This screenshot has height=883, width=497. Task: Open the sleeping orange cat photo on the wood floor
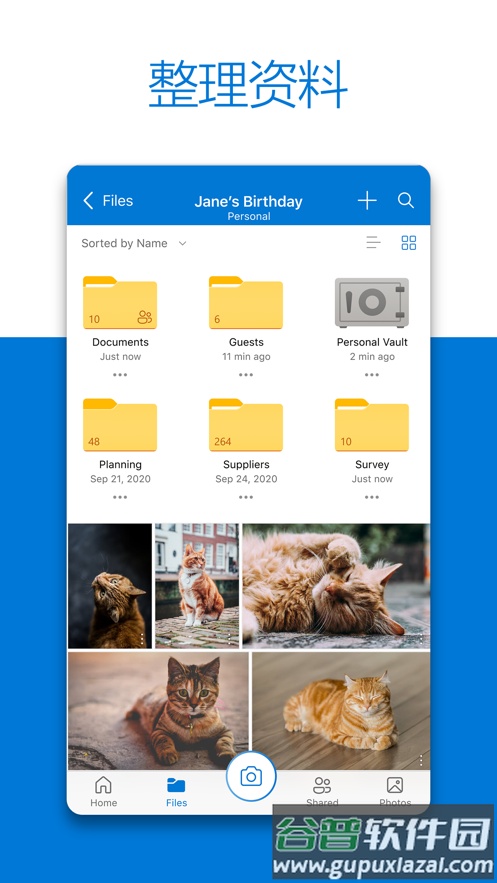341,711
